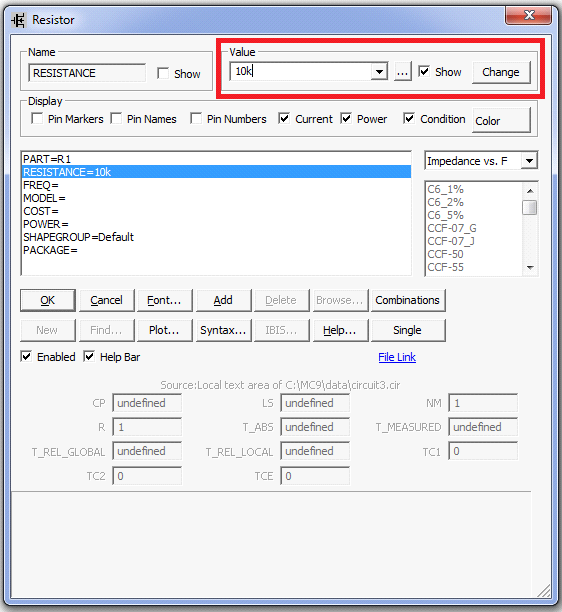Select model C6_5% in the list
The height and width of the screenshot is (612, 562).
[474, 215]
